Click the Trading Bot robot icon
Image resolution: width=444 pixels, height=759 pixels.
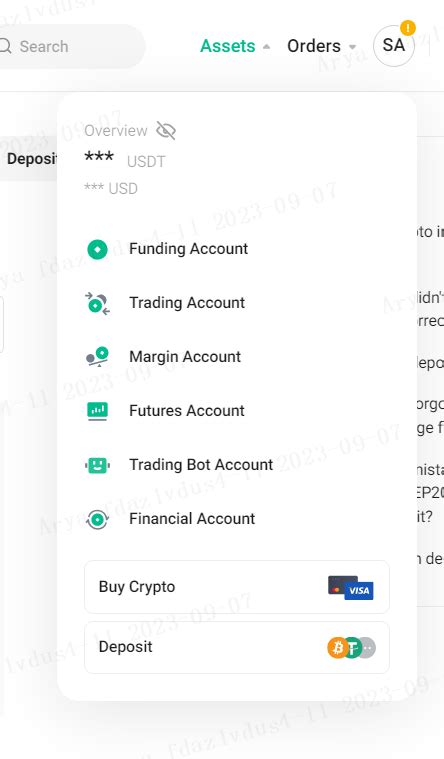pos(97,466)
